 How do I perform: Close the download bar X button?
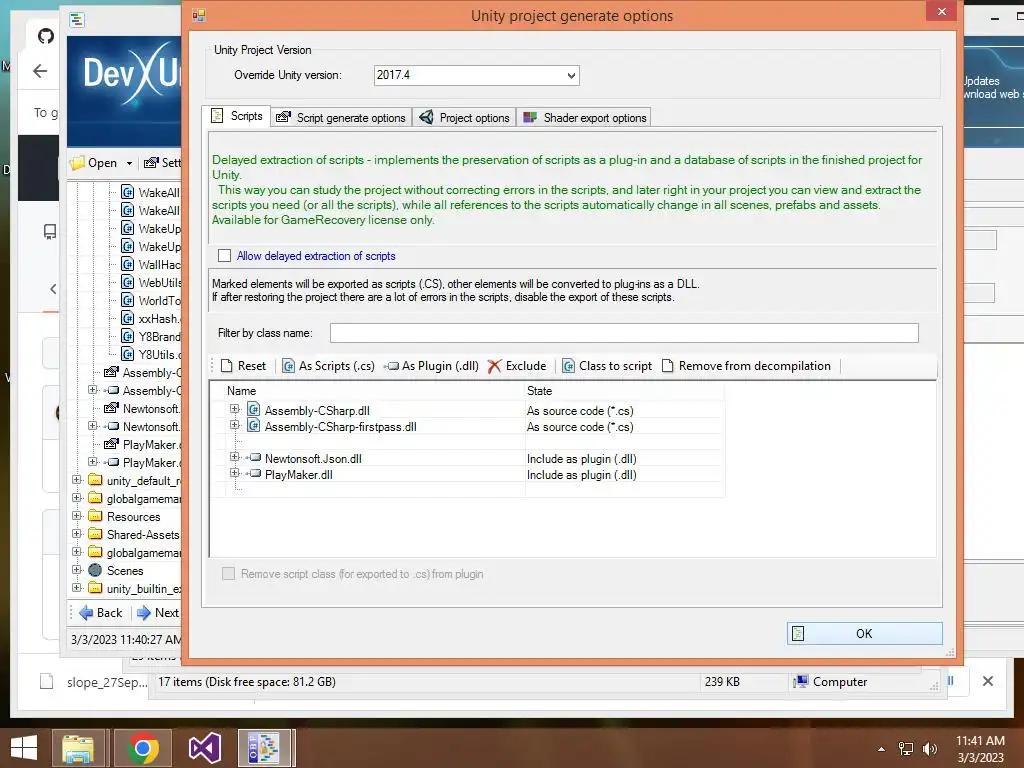[x=987, y=681]
